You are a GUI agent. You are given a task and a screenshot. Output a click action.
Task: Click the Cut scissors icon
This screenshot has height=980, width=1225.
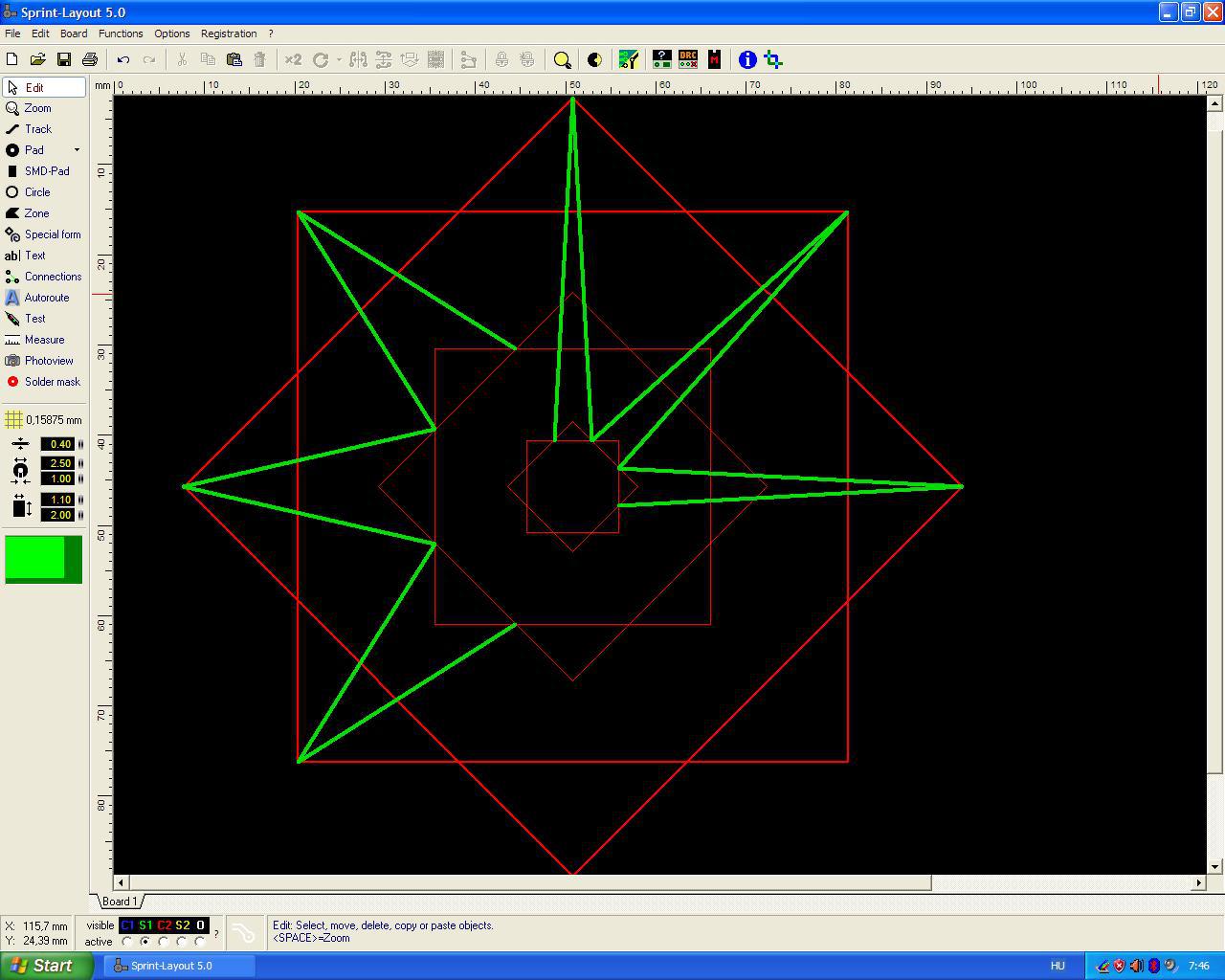(x=182, y=59)
